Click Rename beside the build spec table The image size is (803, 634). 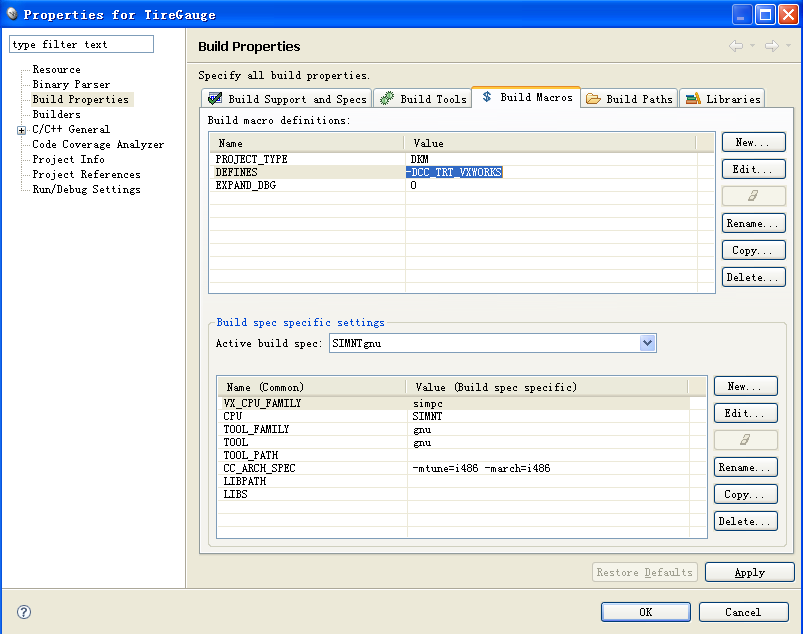[746, 467]
